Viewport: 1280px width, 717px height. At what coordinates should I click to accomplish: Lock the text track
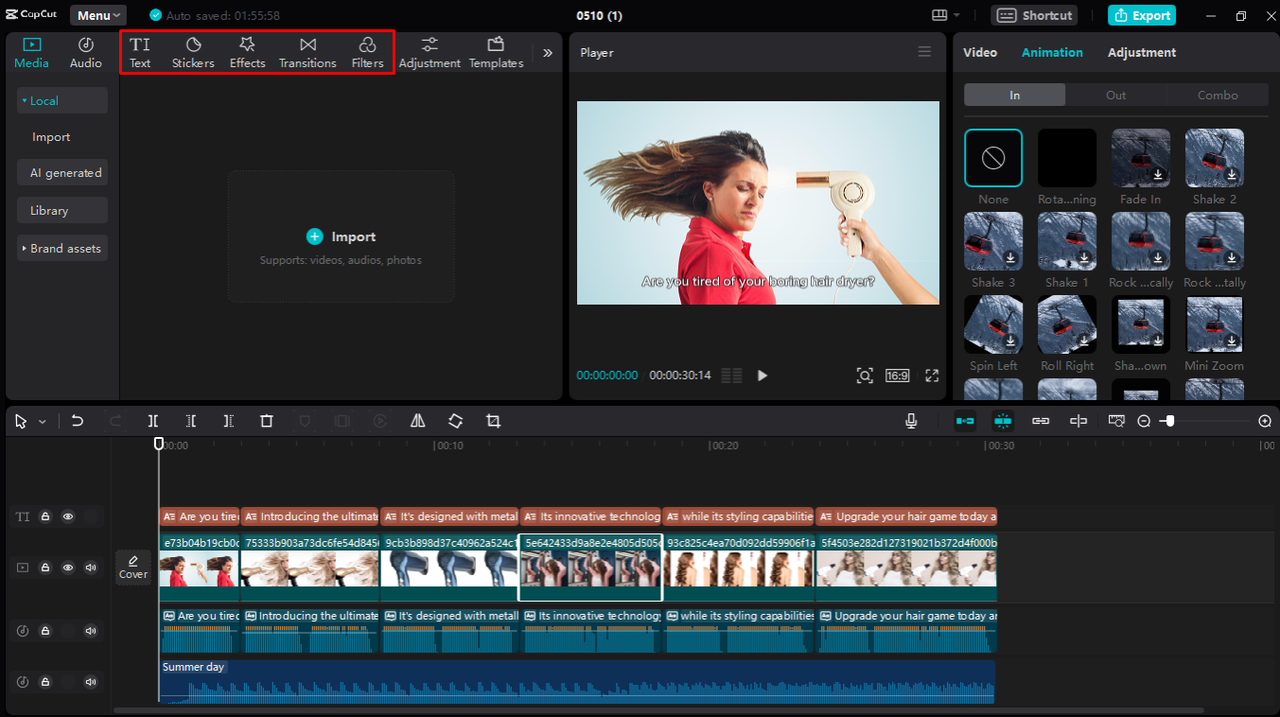point(45,516)
